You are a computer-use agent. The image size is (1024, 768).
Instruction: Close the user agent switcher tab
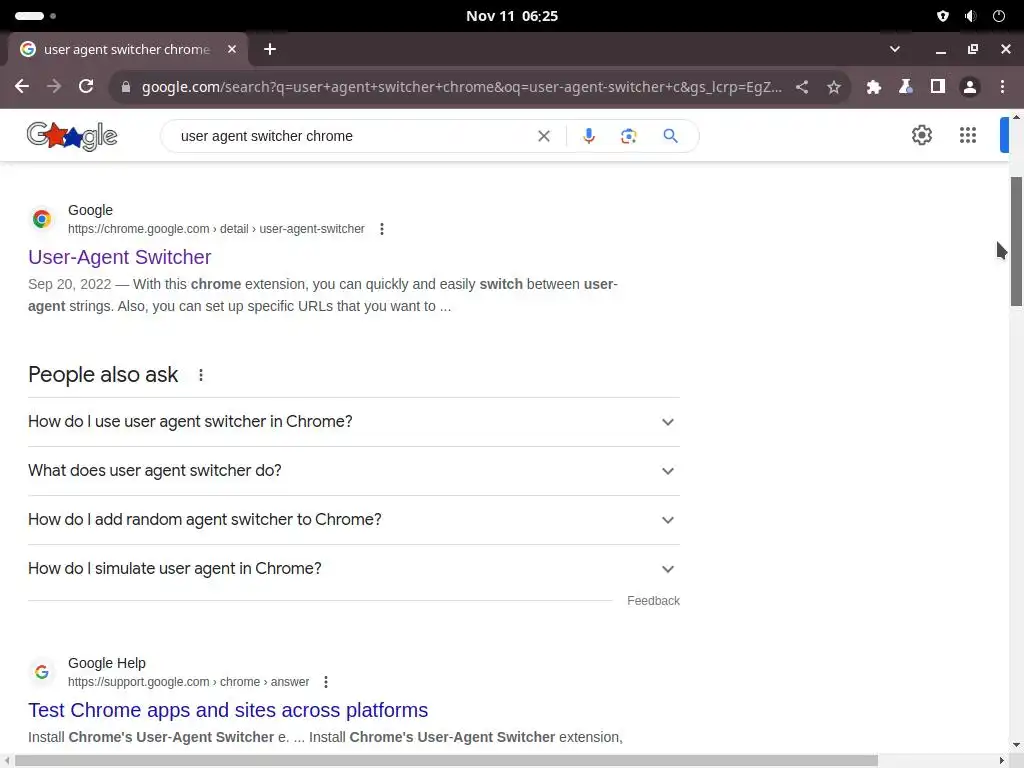(232, 49)
